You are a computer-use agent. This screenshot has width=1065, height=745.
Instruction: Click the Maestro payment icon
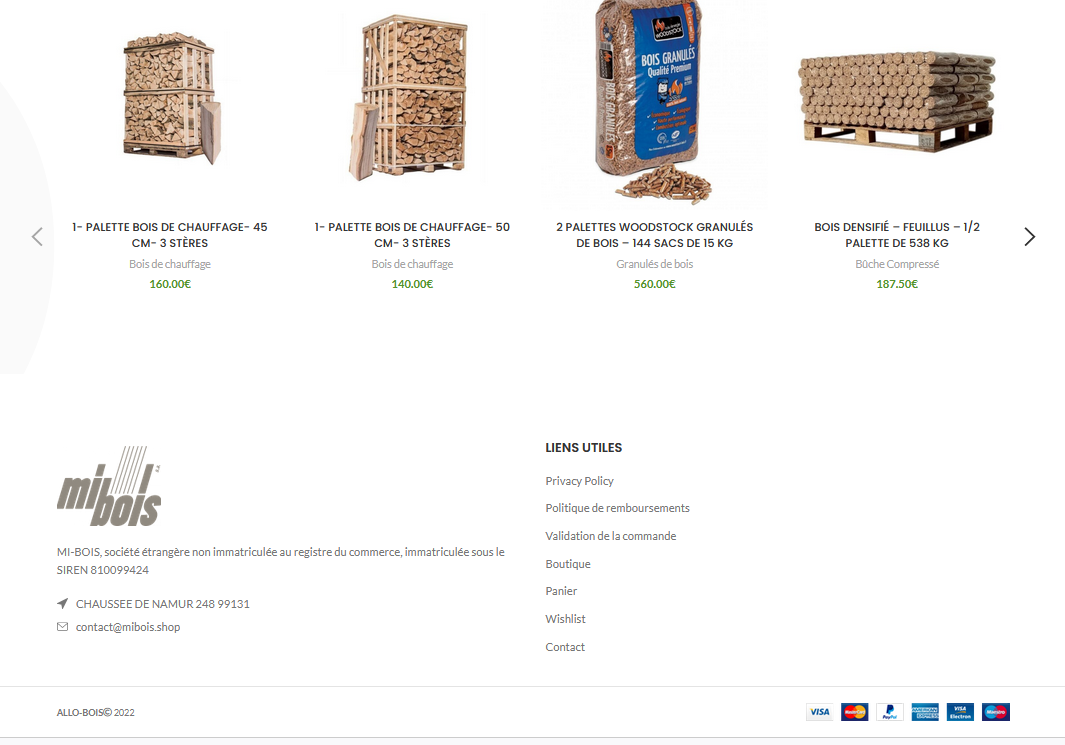[x=996, y=712]
